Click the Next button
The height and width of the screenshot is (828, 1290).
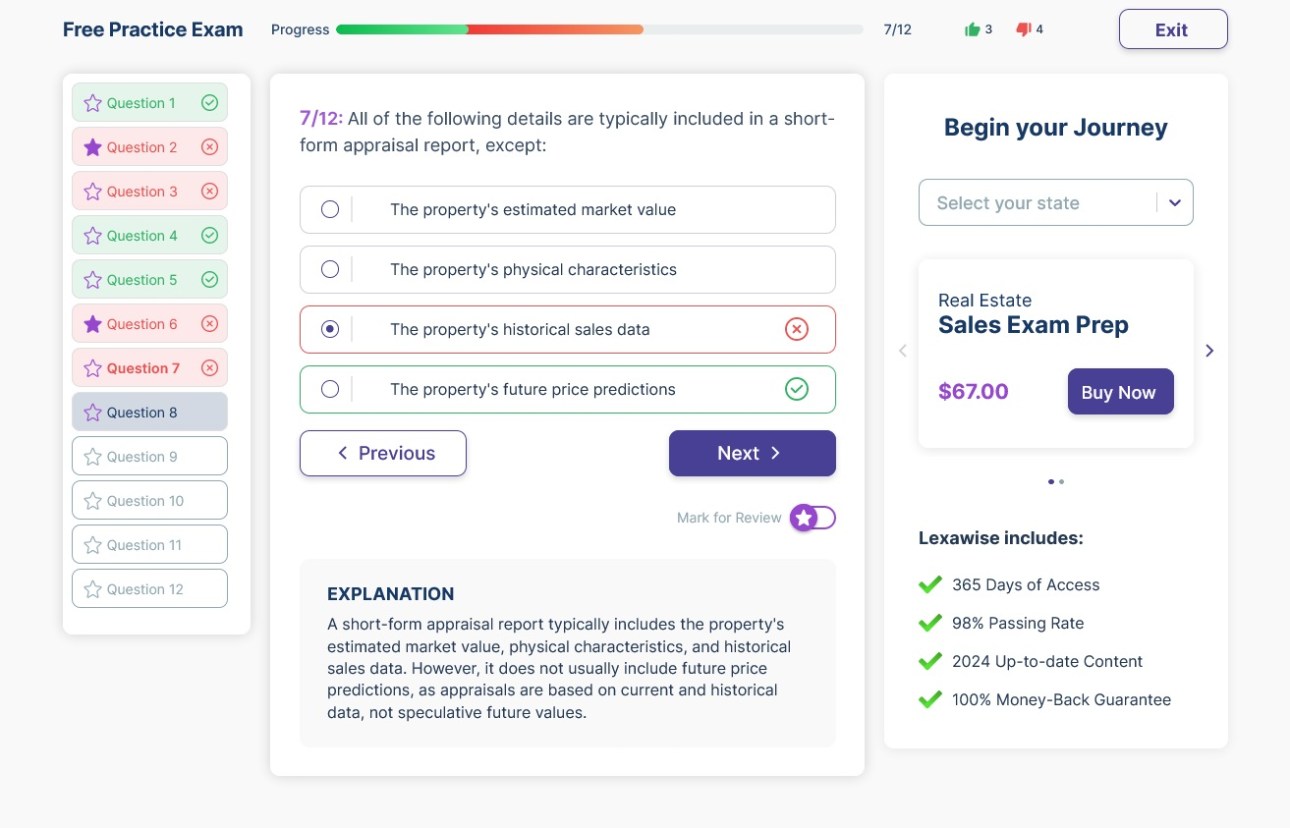(x=752, y=453)
